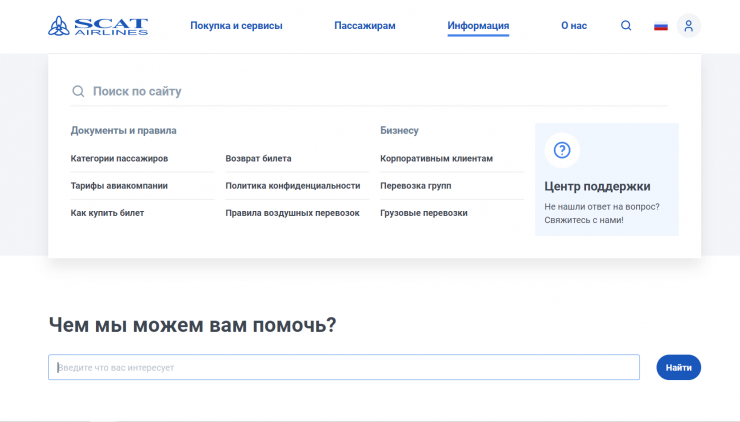Expand the Пассажирам menu
The image size is (740, 422).
tap(364, 26)
